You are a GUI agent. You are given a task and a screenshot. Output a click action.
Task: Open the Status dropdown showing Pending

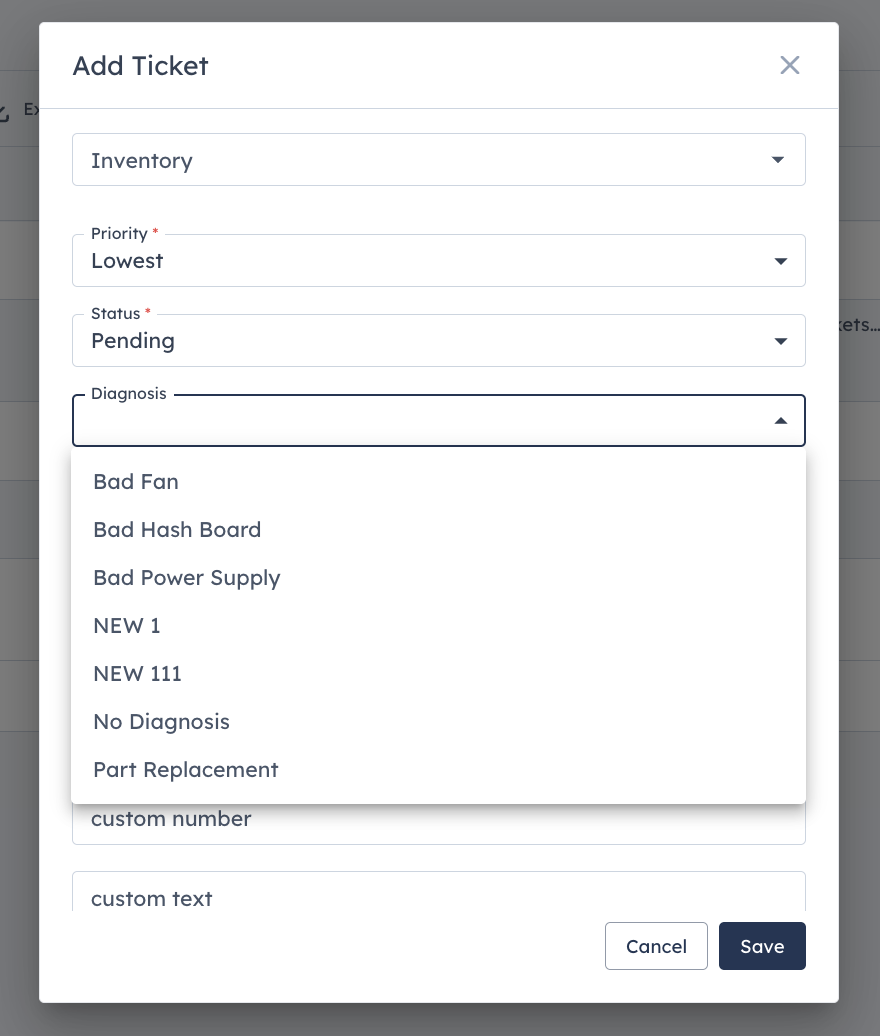pyautogui.click(x=439, y=341)
